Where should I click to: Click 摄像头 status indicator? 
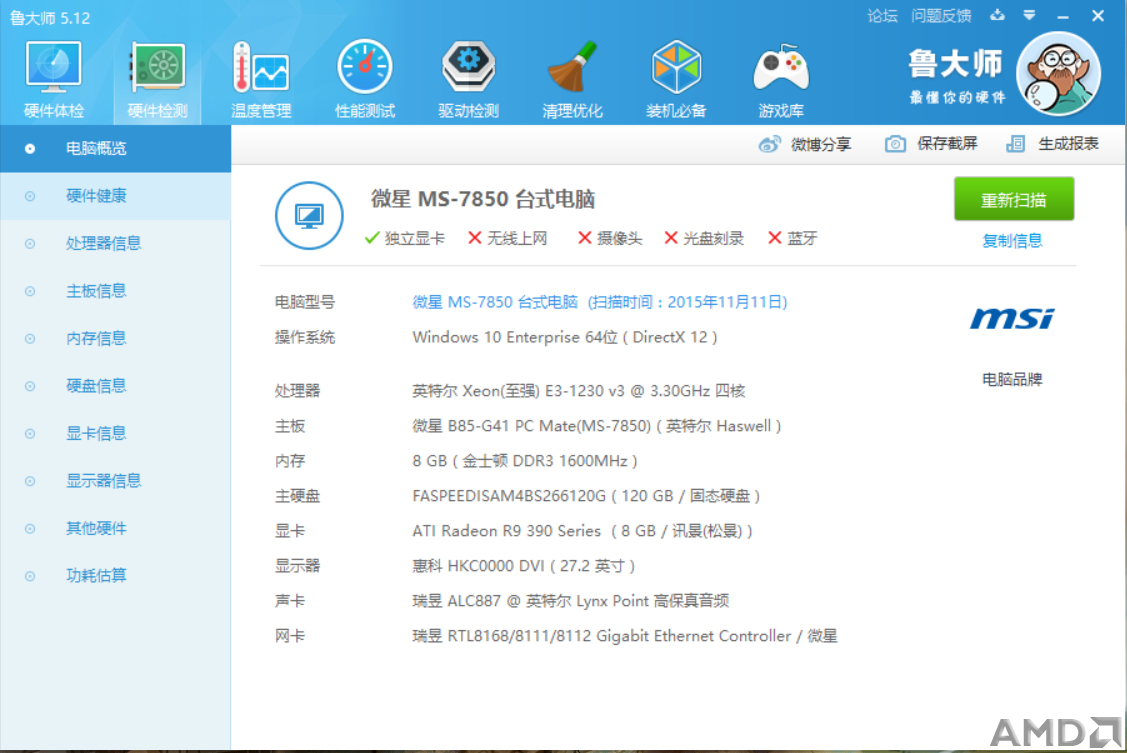point(610,238)
